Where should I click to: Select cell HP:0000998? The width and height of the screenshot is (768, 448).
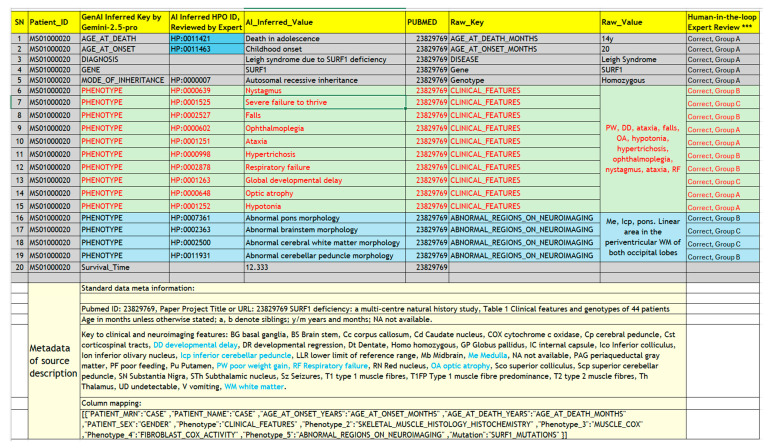pos(206,154)
